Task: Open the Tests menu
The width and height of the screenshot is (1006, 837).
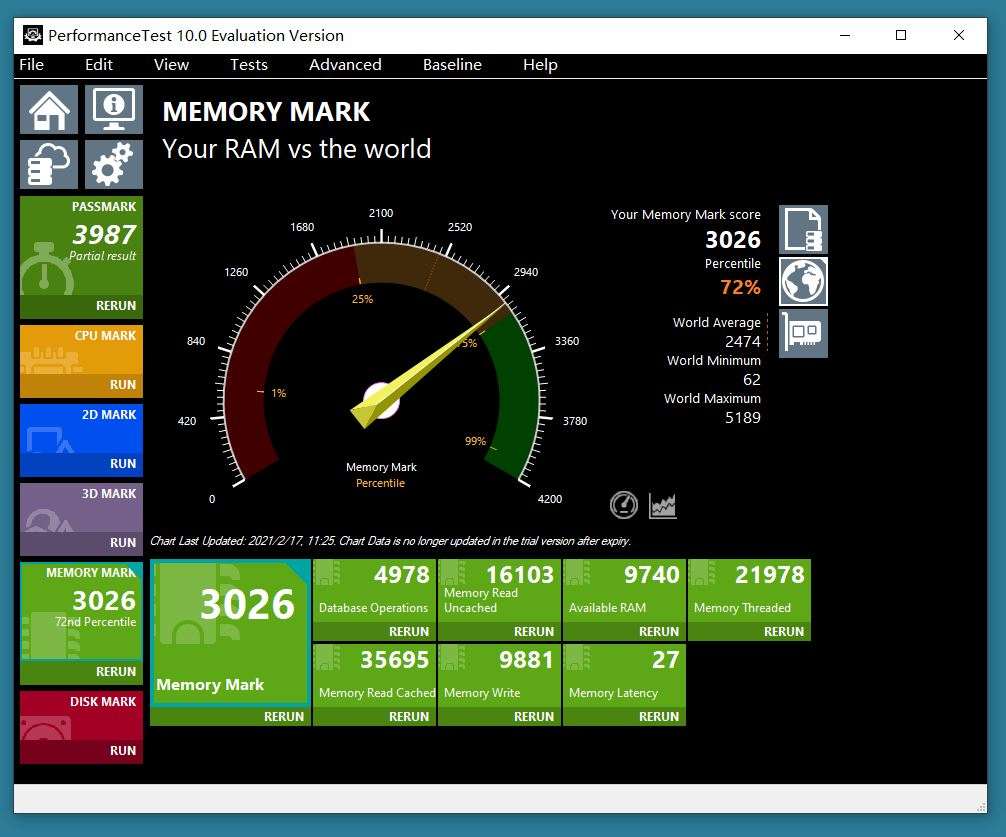Action: click(249, 65)
